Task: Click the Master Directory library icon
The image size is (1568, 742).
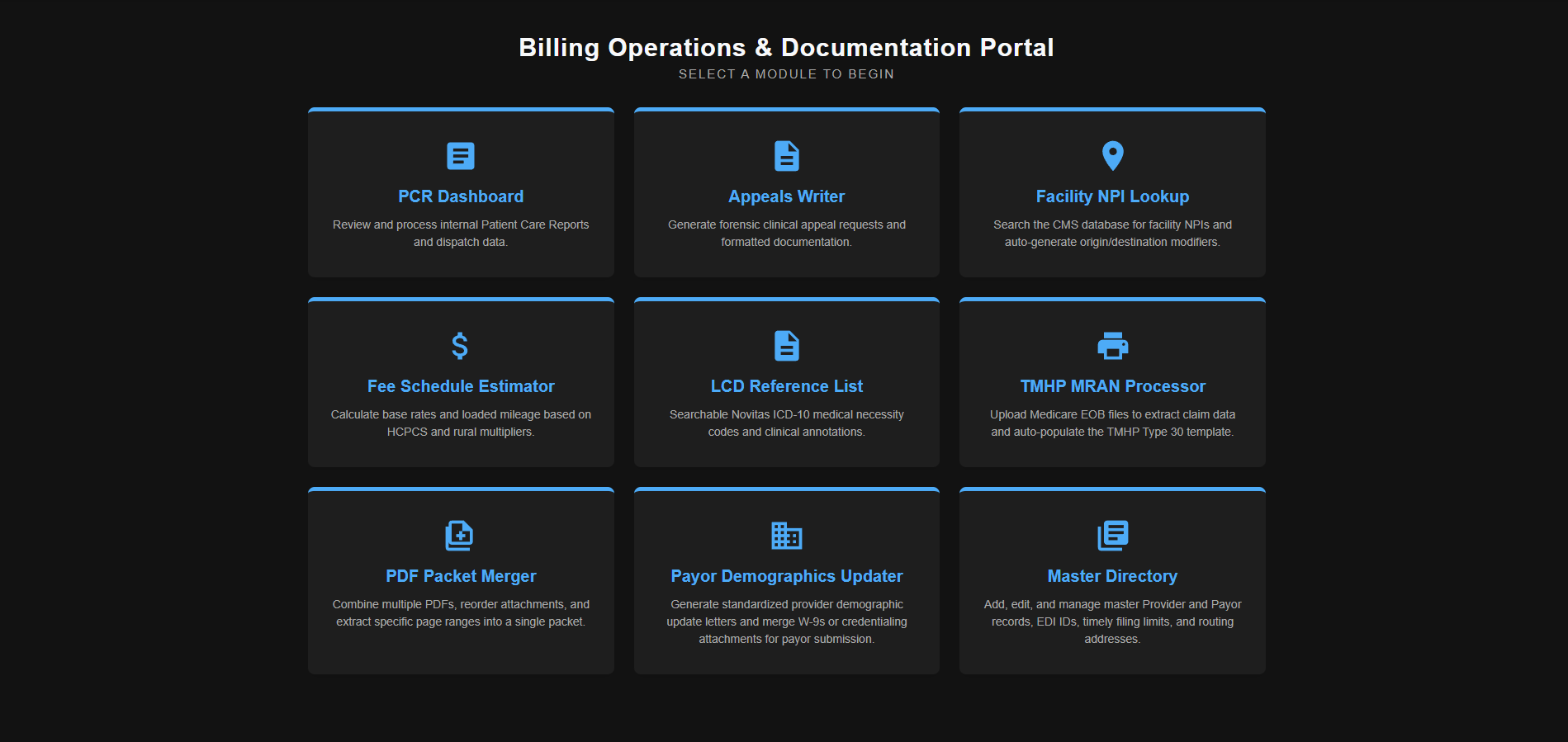Action: pyautogui.click(x=1113, y=536)
